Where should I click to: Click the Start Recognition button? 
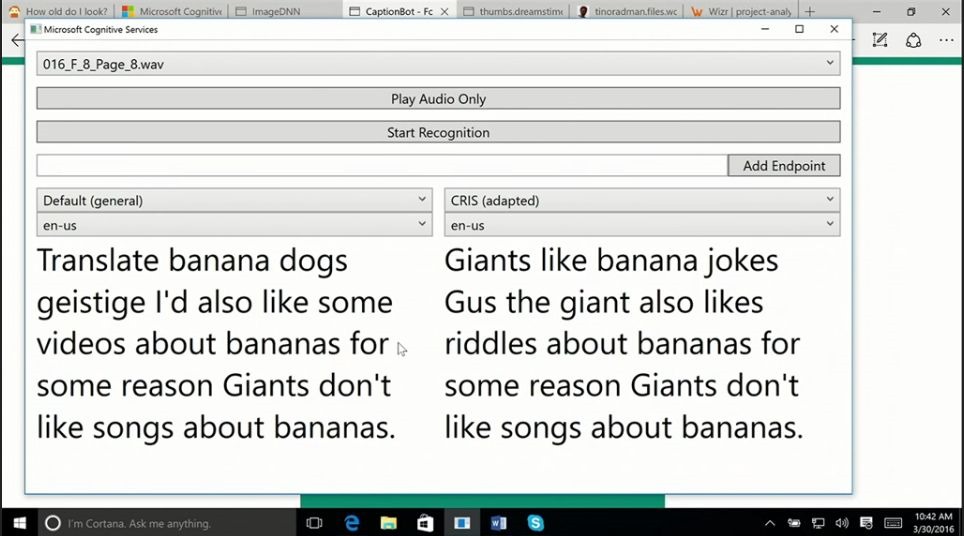point(438,132)
